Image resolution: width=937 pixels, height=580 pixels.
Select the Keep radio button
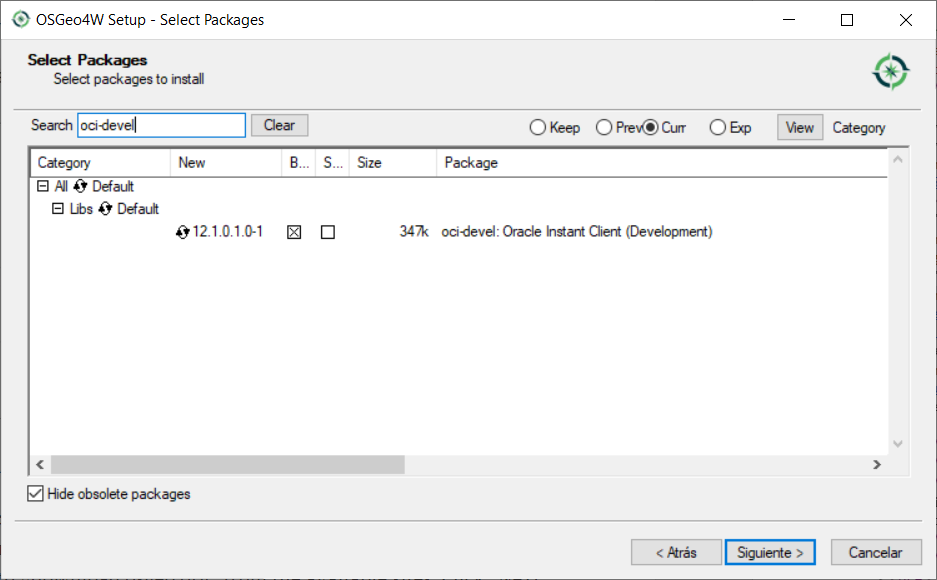tap(538, 127)
